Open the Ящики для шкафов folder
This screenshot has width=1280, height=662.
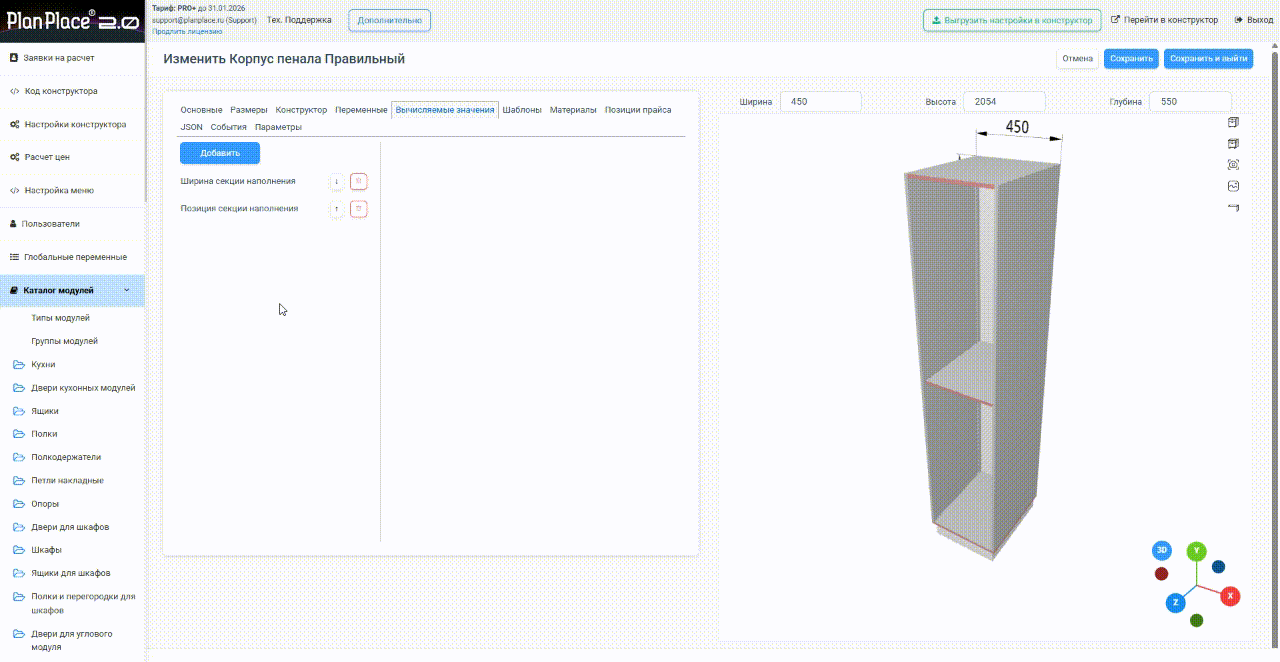[70, 573]
